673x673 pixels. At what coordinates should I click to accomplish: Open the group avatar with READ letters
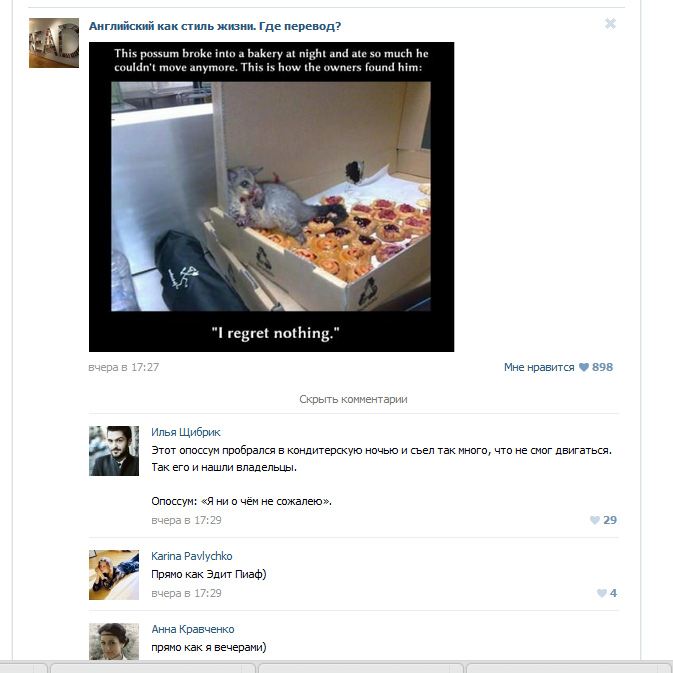tap(54, 43)
